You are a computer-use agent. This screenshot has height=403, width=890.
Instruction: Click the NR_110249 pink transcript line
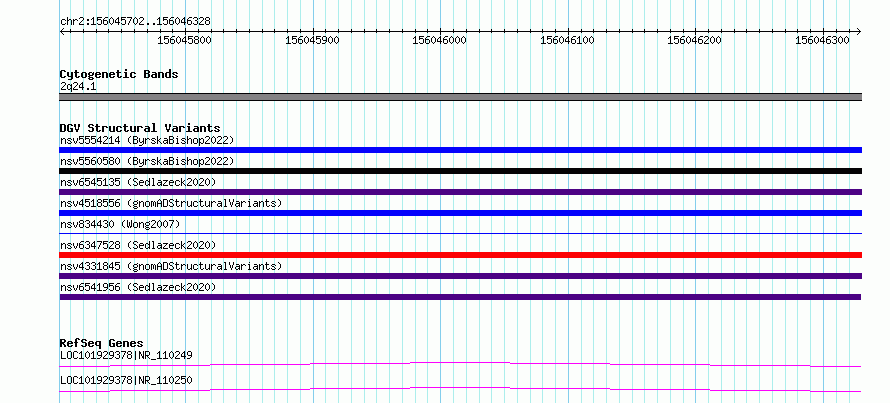click(460, 364)
